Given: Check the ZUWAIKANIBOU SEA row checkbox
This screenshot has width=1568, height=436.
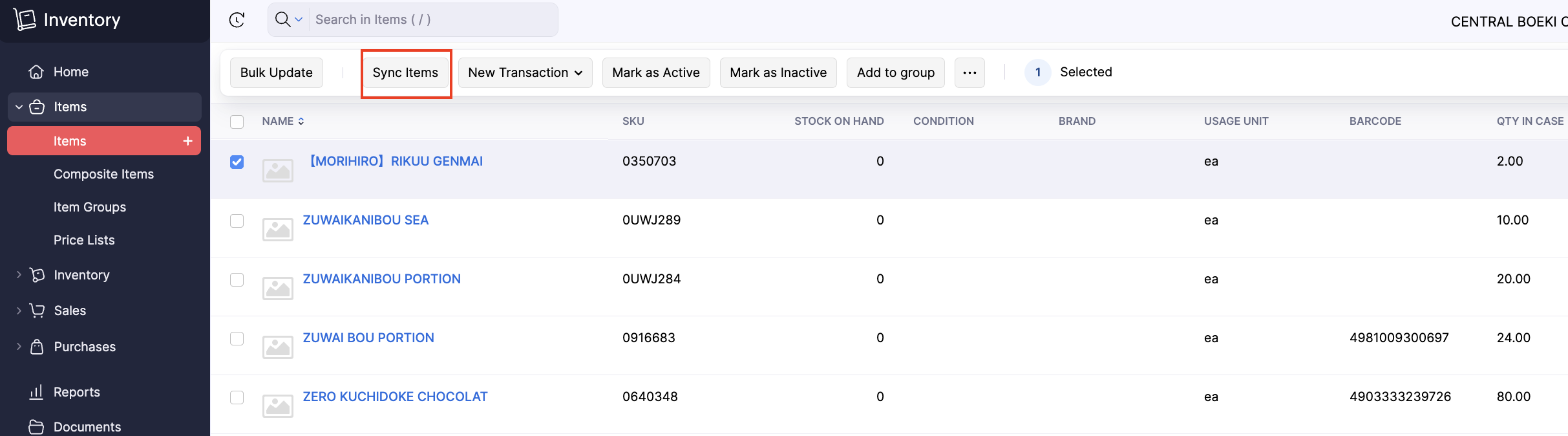Looking at the screenshot, I should pyautogui.click(x=237, y=221).
